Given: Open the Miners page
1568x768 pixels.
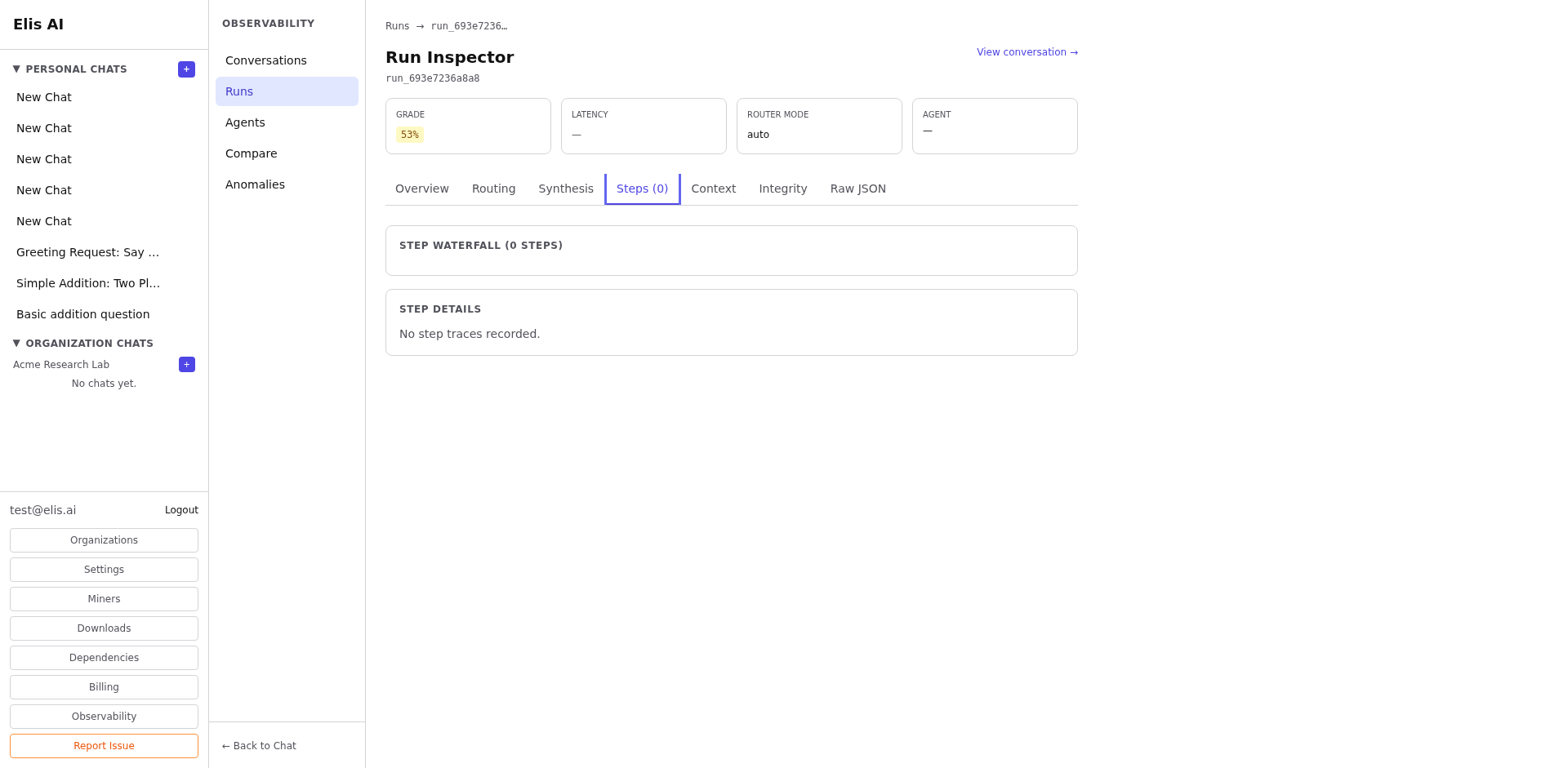Looking at the screenshot, I should 104,599.
